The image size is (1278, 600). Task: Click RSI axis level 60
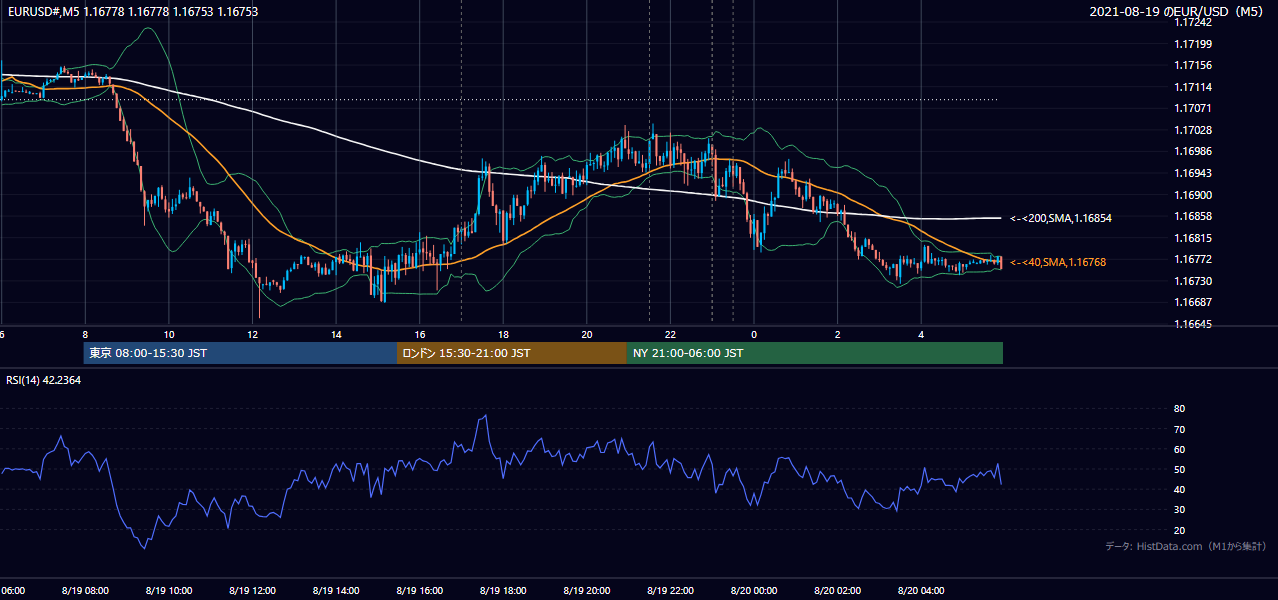[x=1179, y=449]
